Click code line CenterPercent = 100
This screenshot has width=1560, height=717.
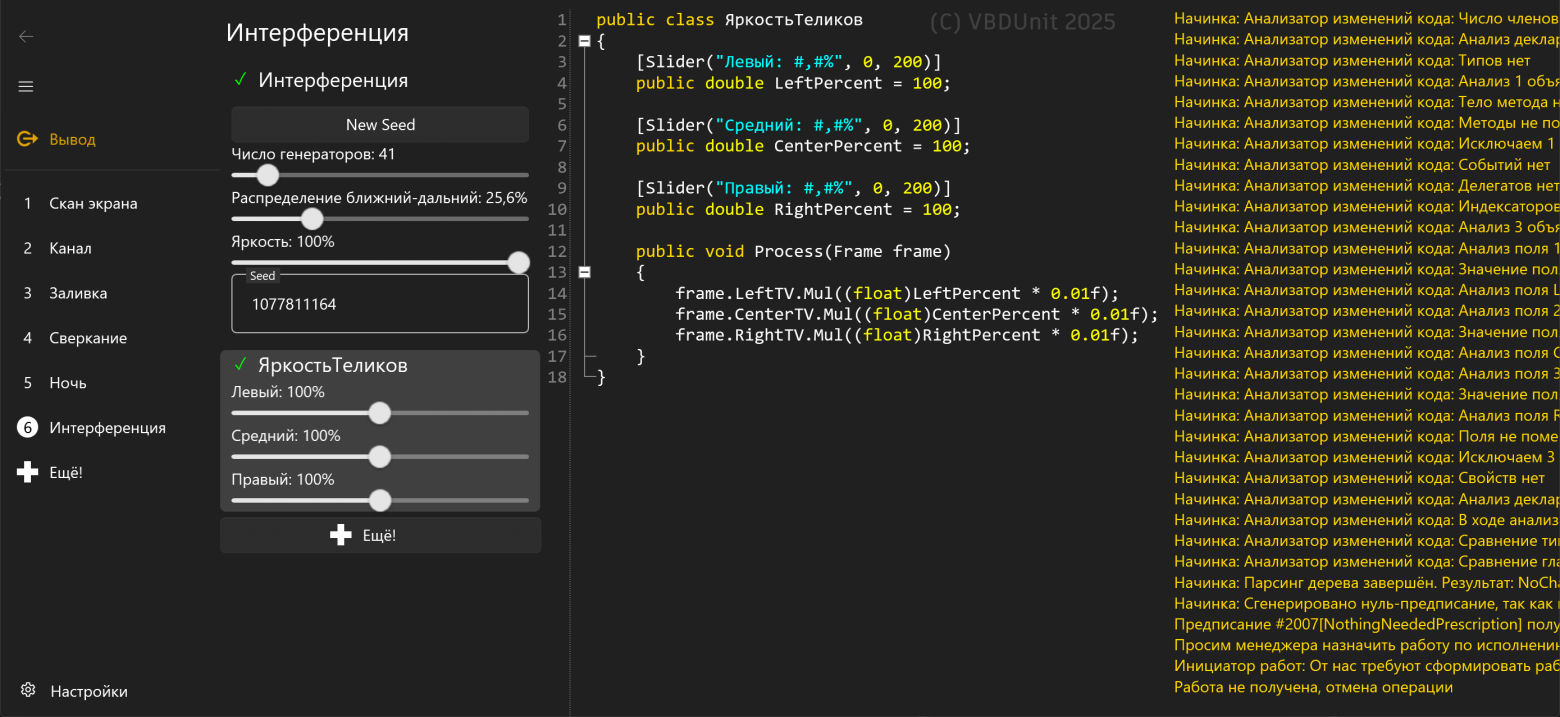[803, 146]
